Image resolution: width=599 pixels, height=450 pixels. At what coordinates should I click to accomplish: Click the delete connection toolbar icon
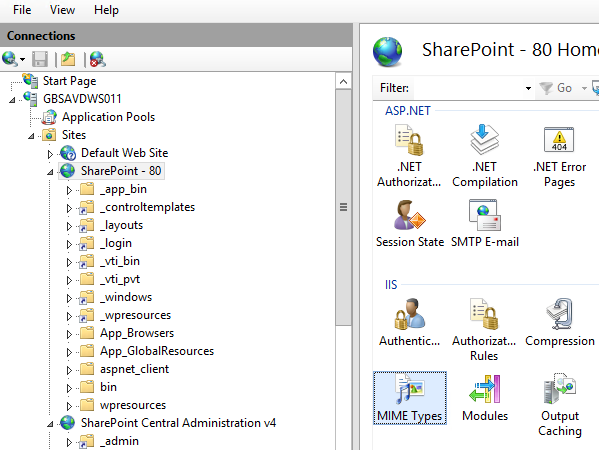pyautogui.click(x=98, y=60)
